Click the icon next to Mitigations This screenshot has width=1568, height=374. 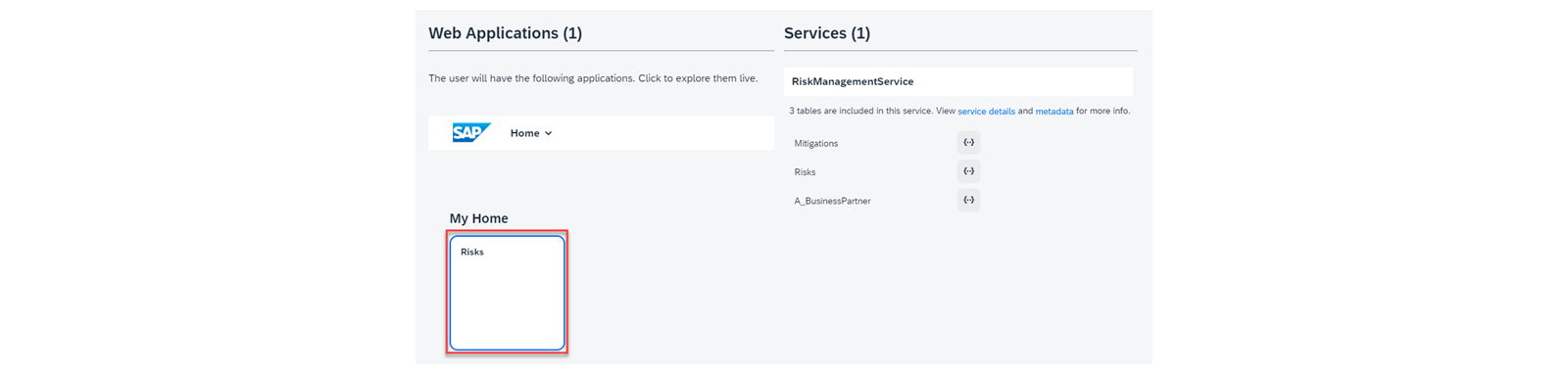(968, 143)
